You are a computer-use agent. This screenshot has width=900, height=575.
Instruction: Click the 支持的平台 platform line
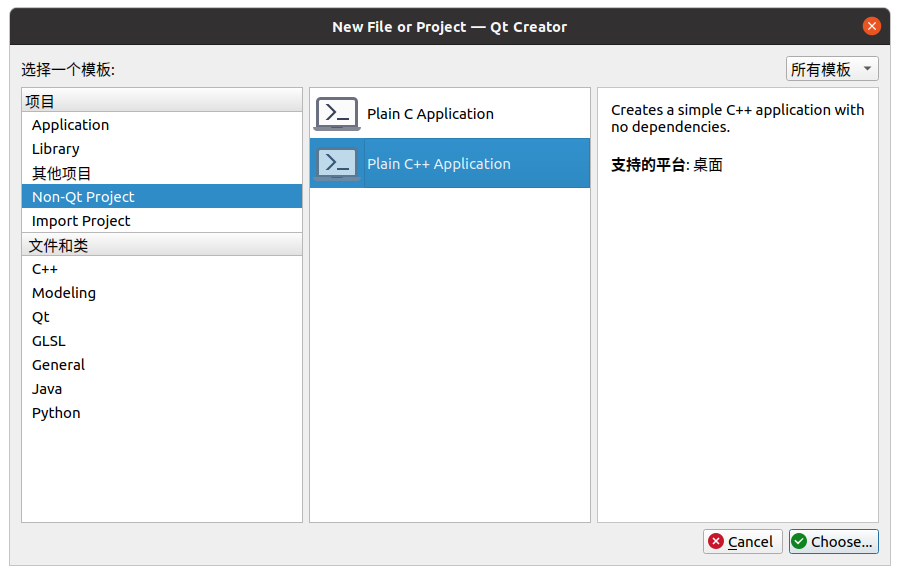click(x=666, y=165)
